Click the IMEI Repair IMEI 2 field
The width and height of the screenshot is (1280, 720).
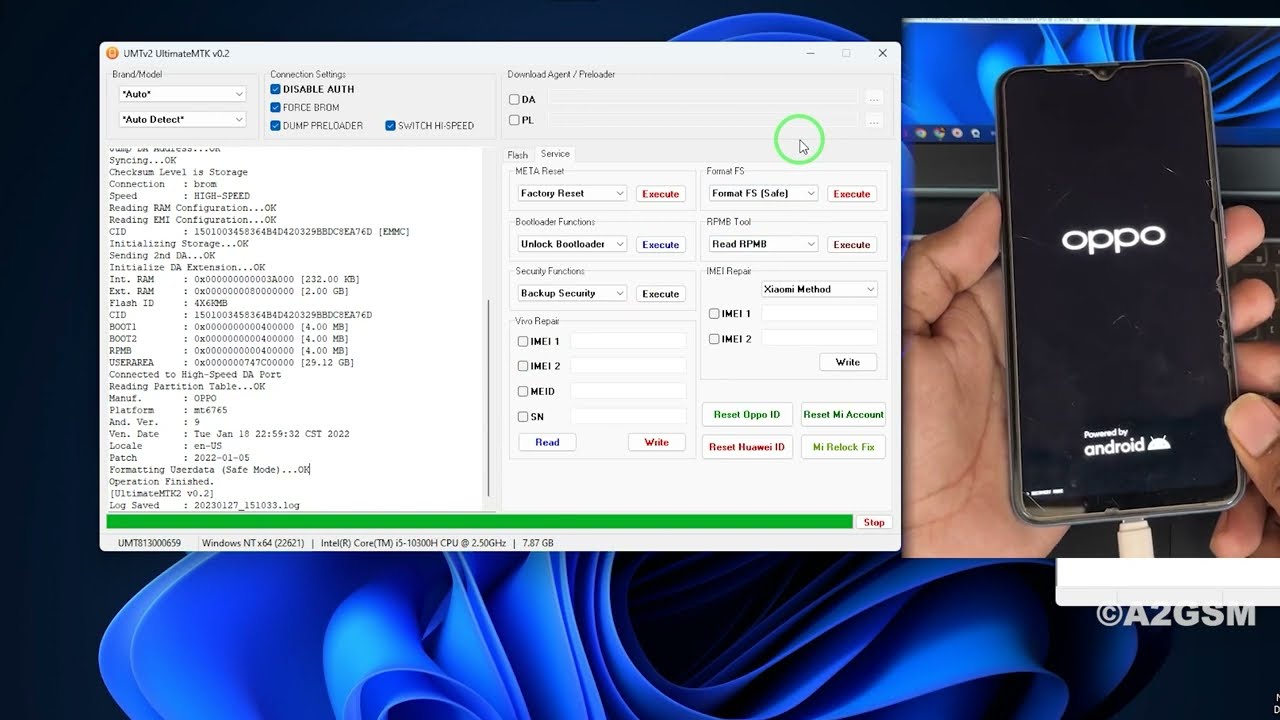pos(819,339)
